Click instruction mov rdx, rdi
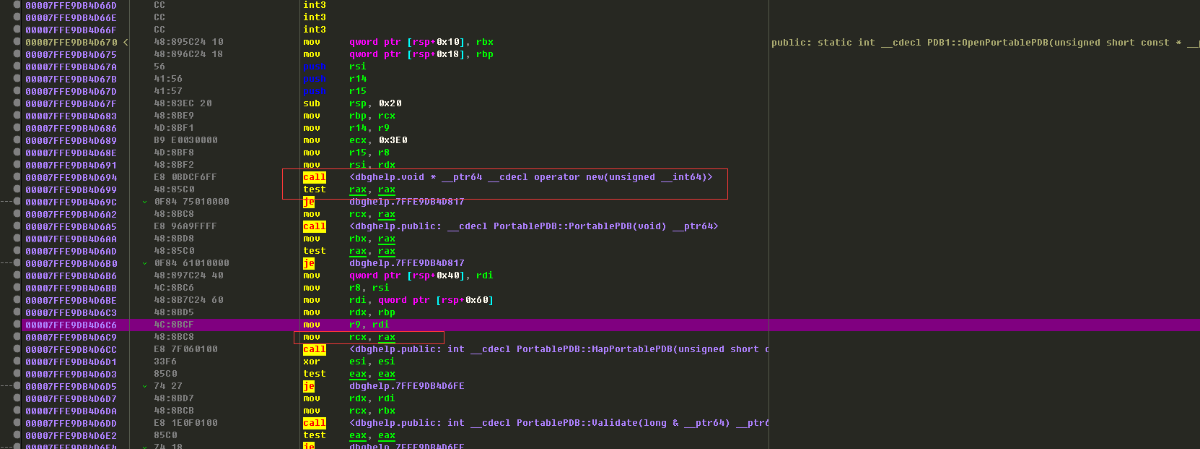This screenshot has width=1200, height=449. (x=348, y=398)
